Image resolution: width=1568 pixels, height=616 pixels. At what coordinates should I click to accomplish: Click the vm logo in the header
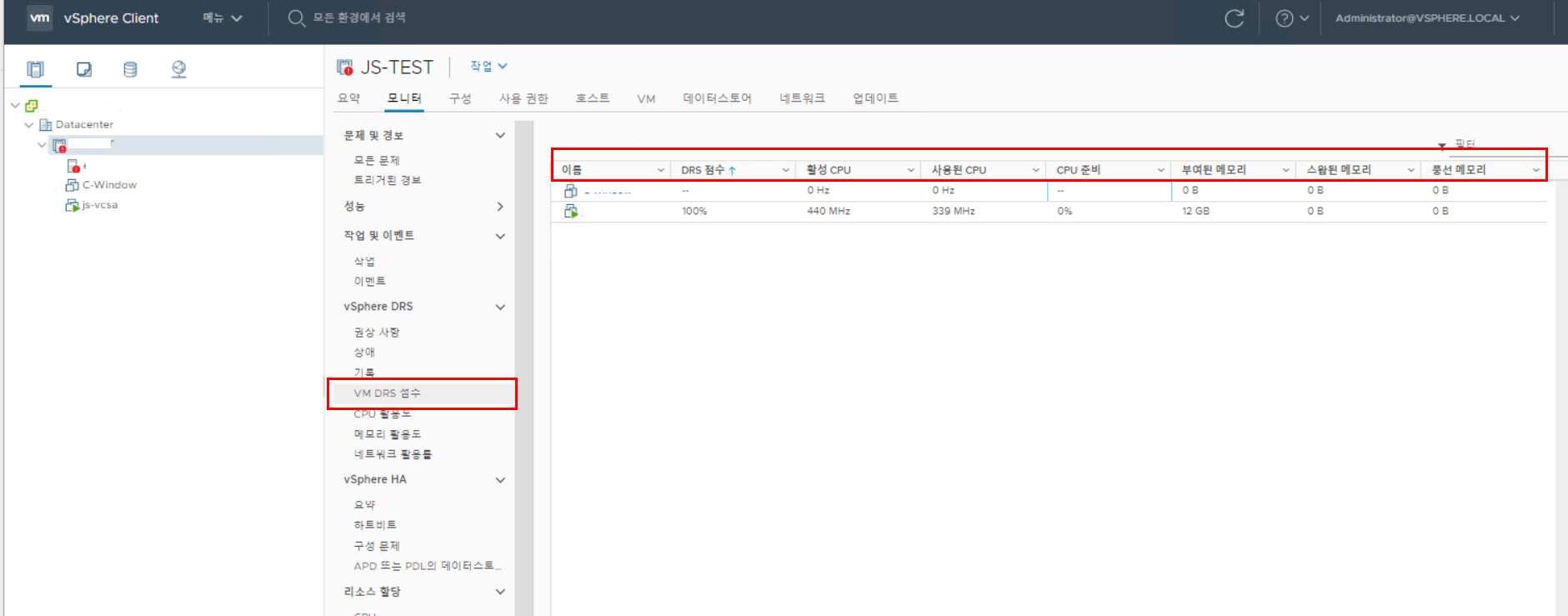(40, 18)
